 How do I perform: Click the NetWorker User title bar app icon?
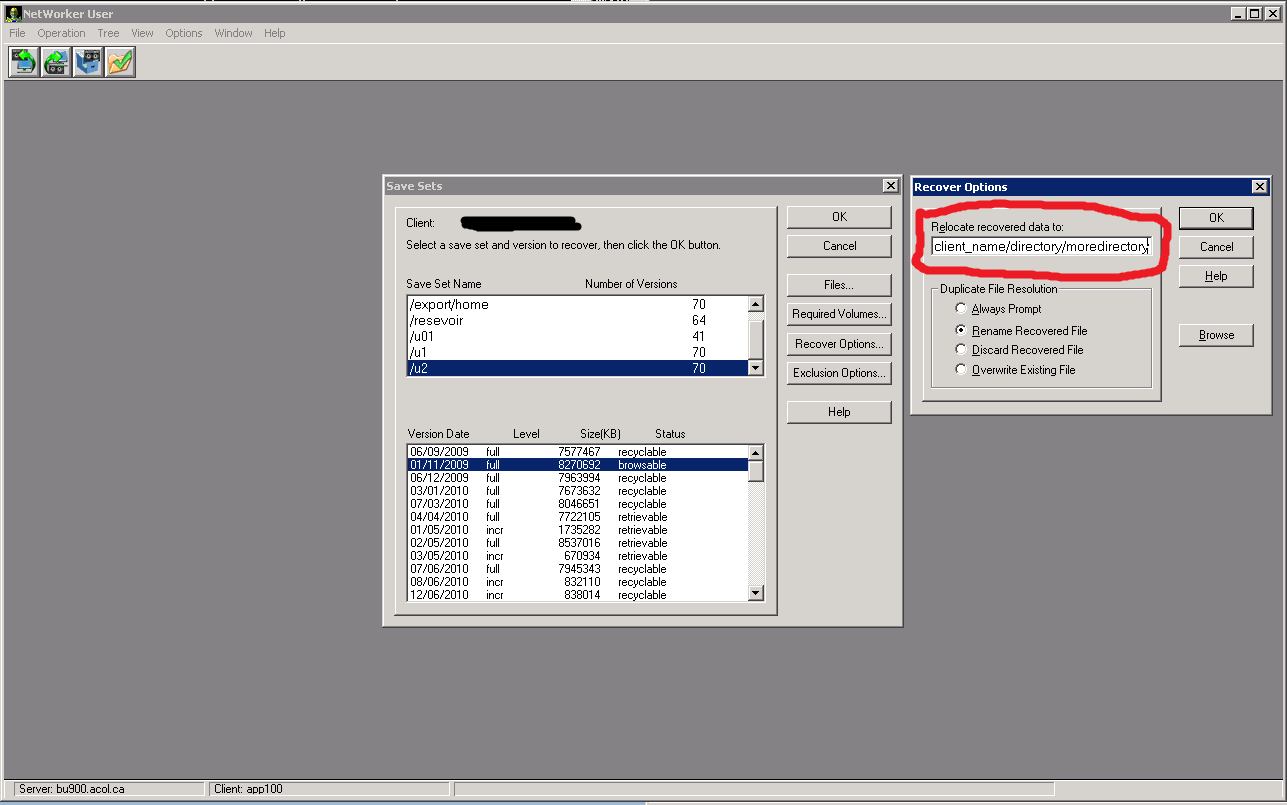13,14
